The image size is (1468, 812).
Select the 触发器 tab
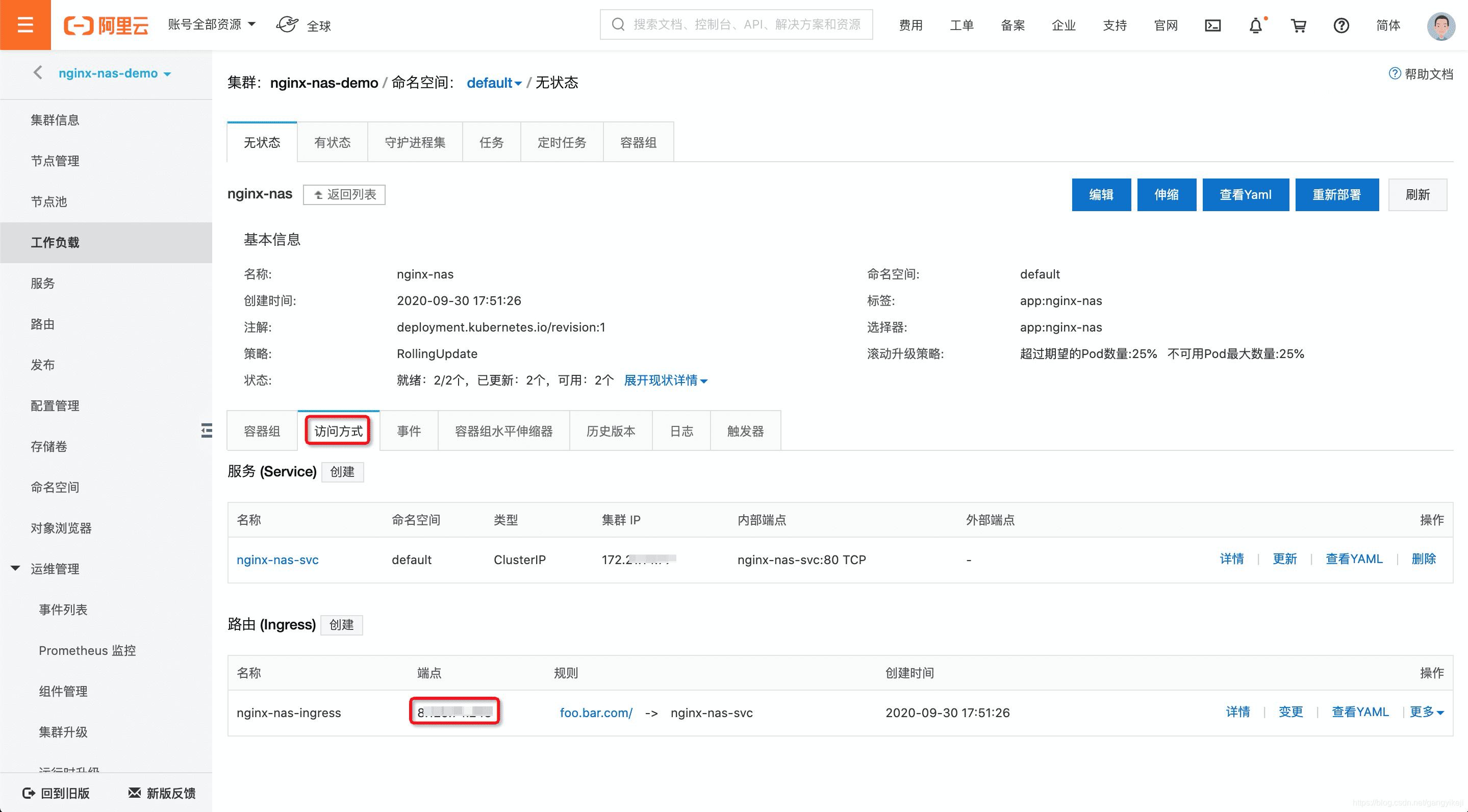click(x=745, y=431)
